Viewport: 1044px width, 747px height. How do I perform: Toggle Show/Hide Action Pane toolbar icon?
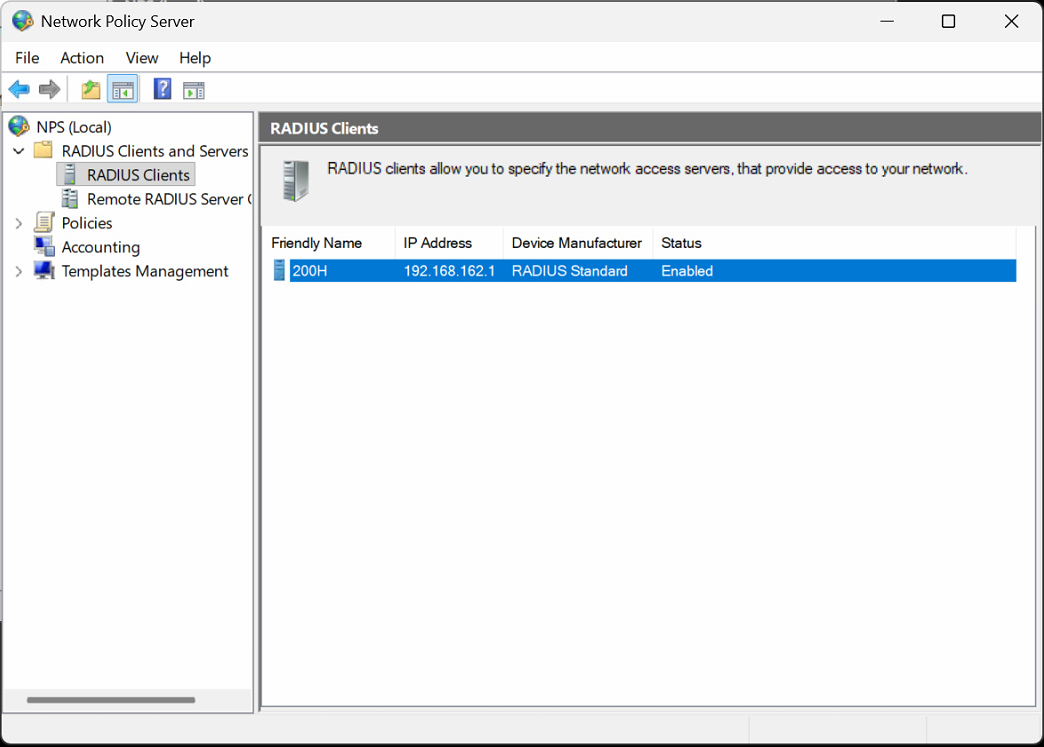[194, 90]
